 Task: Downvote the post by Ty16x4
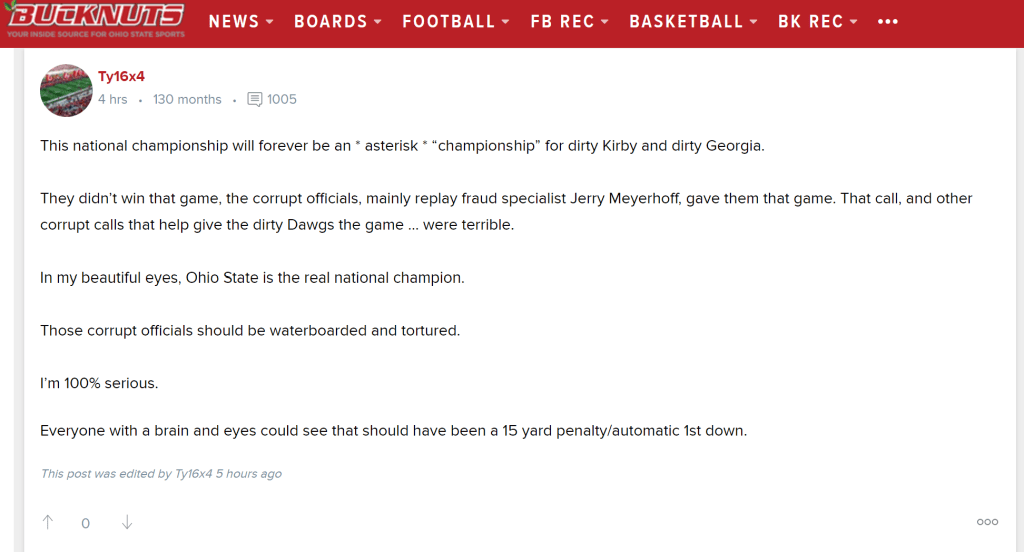tap(127, 522)
